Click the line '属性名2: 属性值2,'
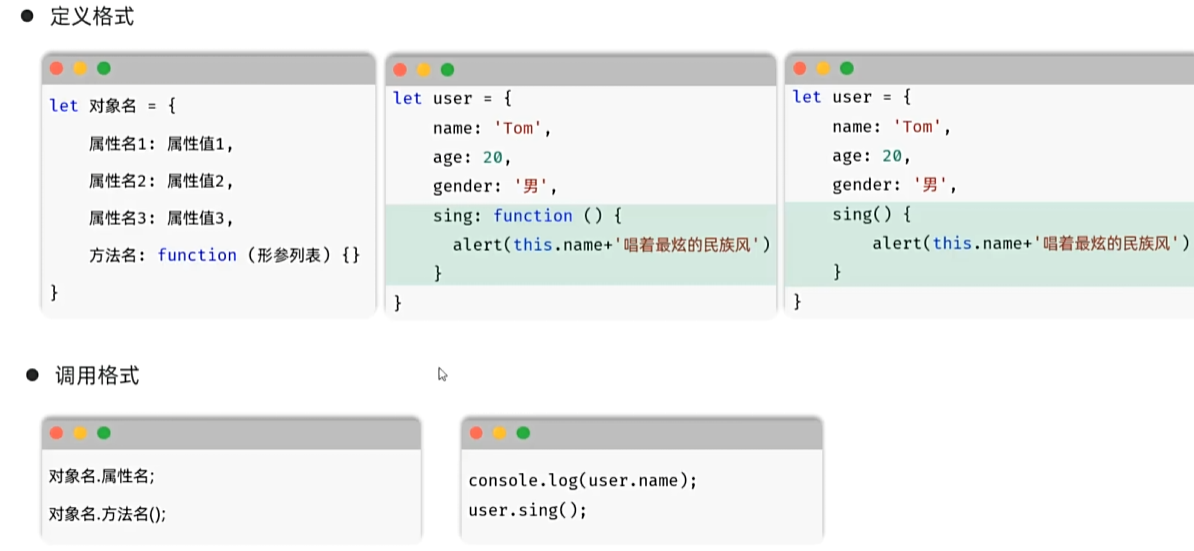The height and width of the screenshot is (551, 1194). 161,181
